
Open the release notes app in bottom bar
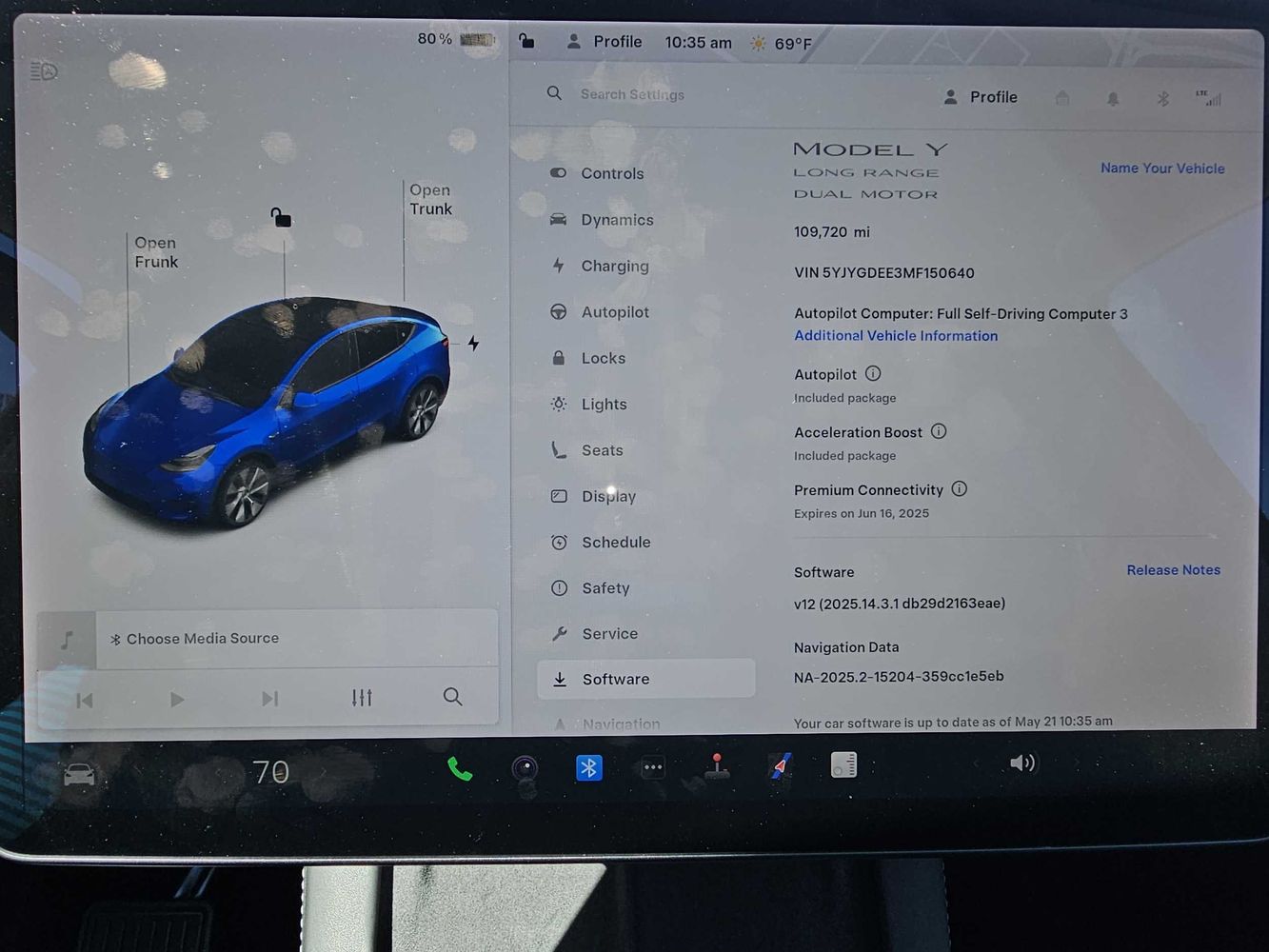coord(844,764)
